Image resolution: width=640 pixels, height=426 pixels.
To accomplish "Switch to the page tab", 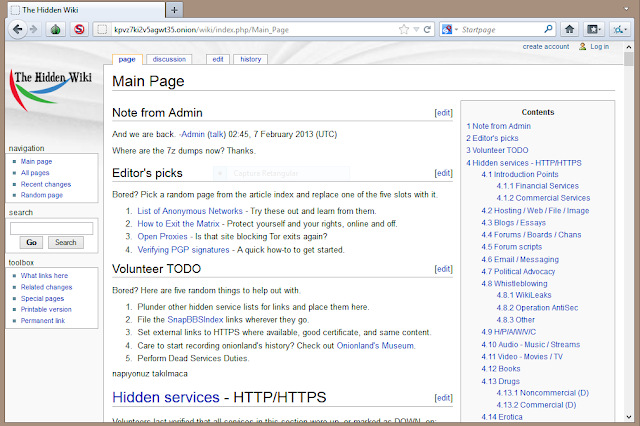I will (x=127, y=60).
